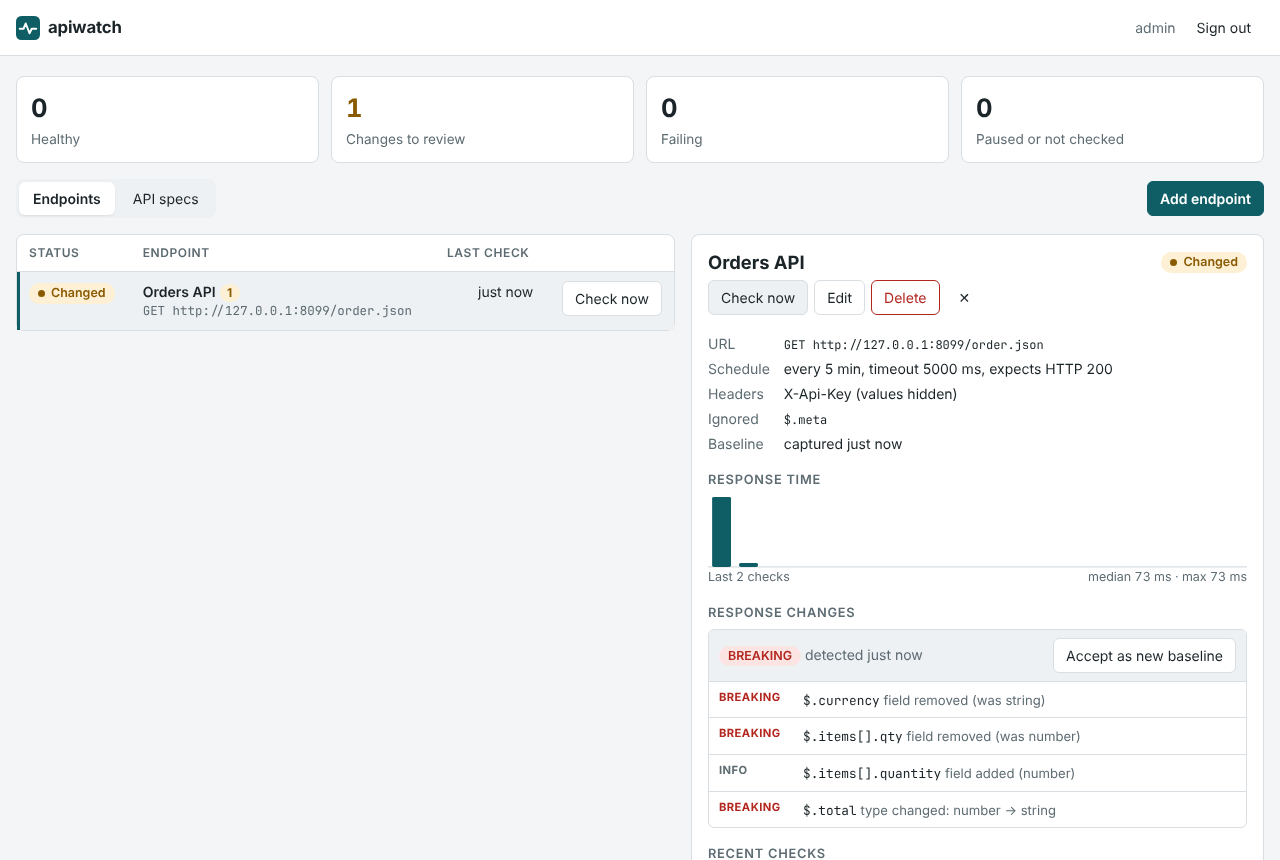Select the $.items[].quantity field added row

coord(977,773)
